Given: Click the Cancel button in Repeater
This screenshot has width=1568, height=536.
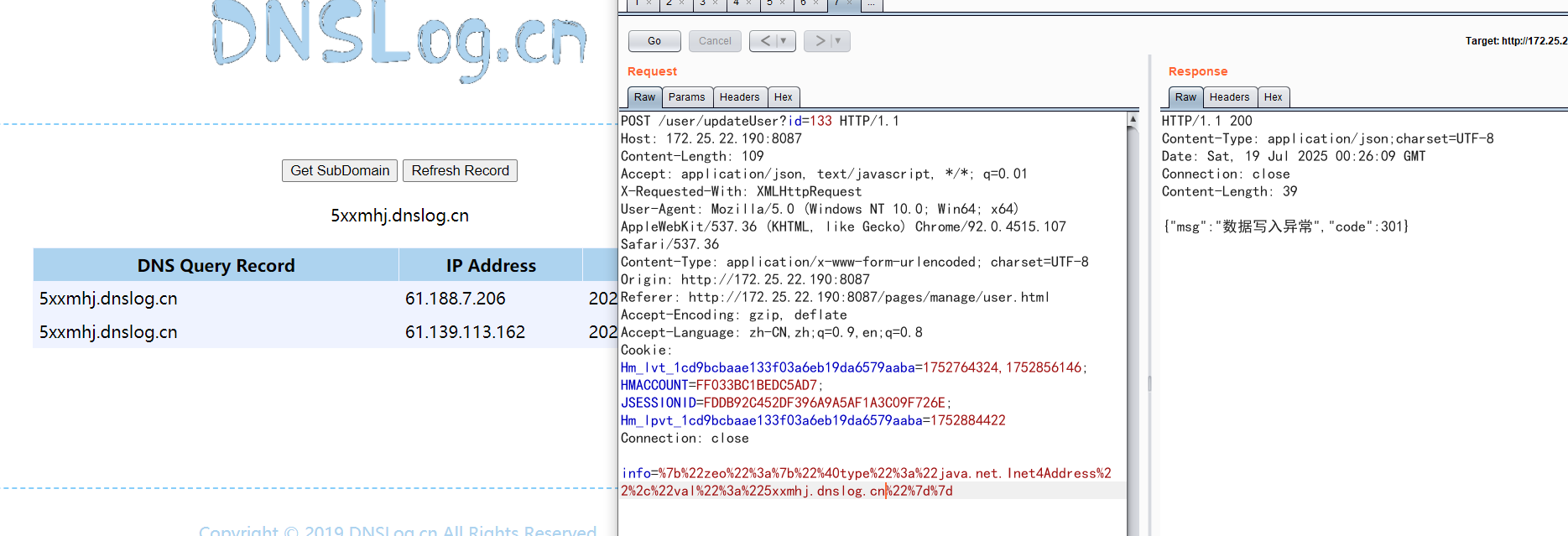Looking at the screenshot, I should 715,40.
